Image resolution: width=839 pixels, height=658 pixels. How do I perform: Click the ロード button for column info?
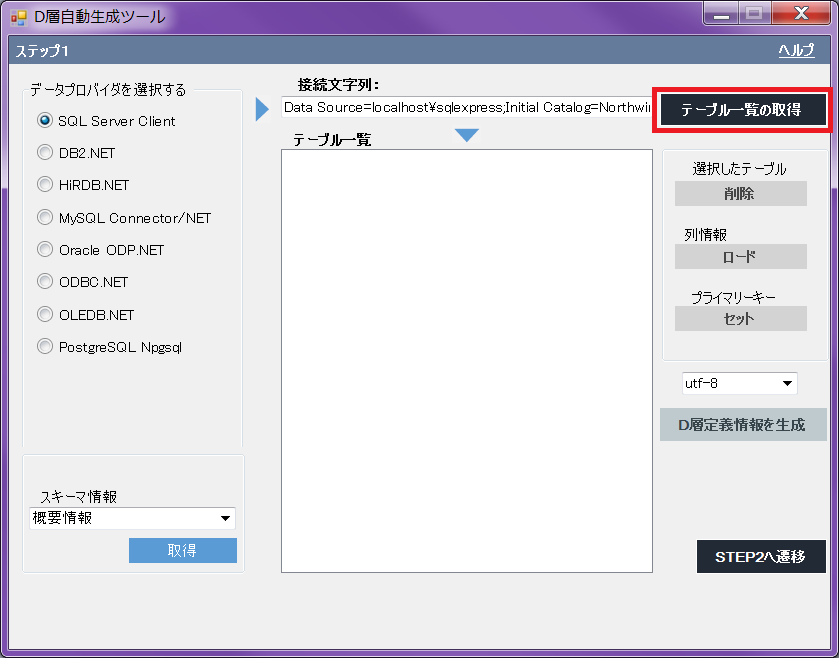click(x=740, y=257)
